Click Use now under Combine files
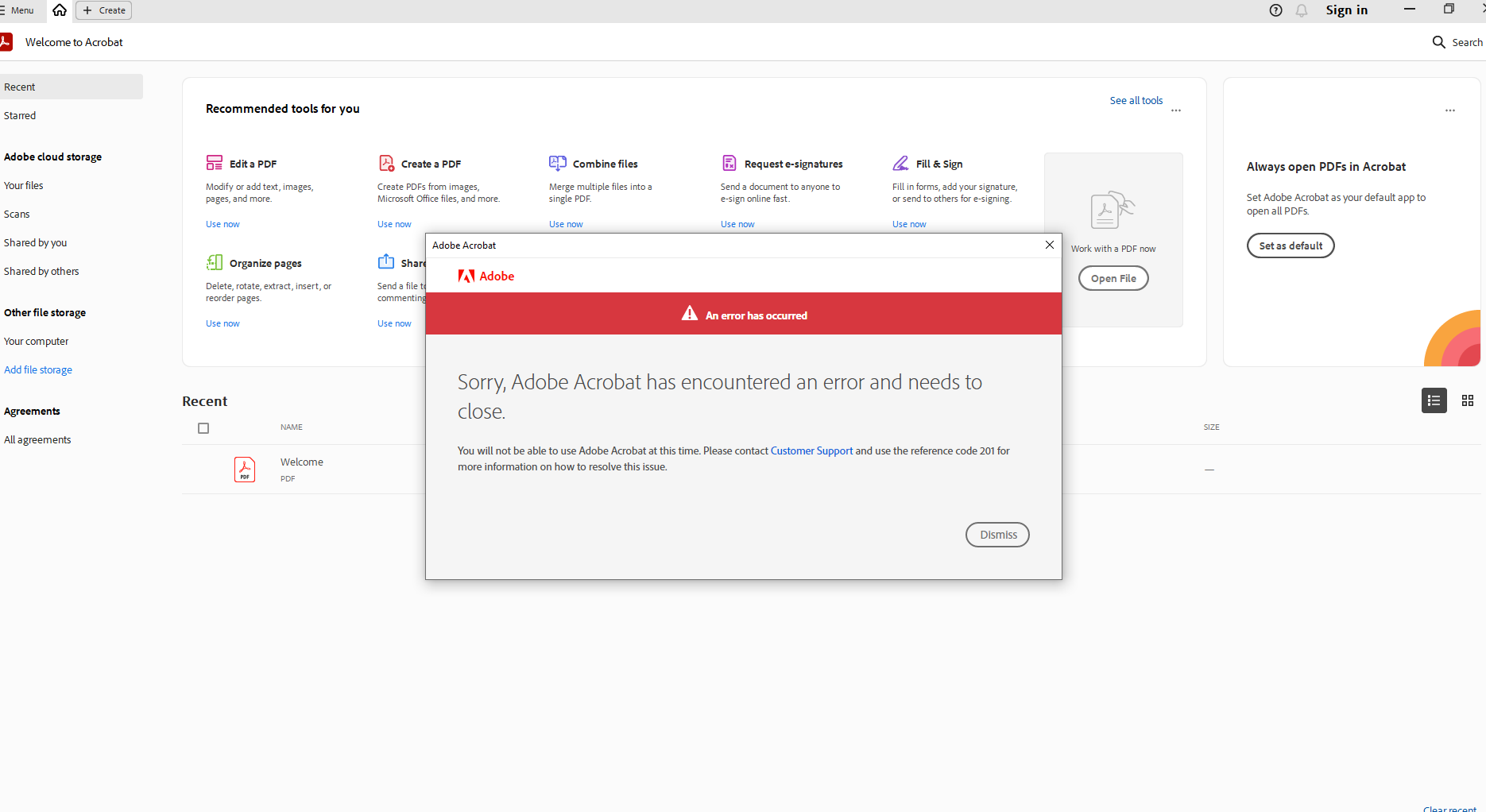 coord(566,224)
